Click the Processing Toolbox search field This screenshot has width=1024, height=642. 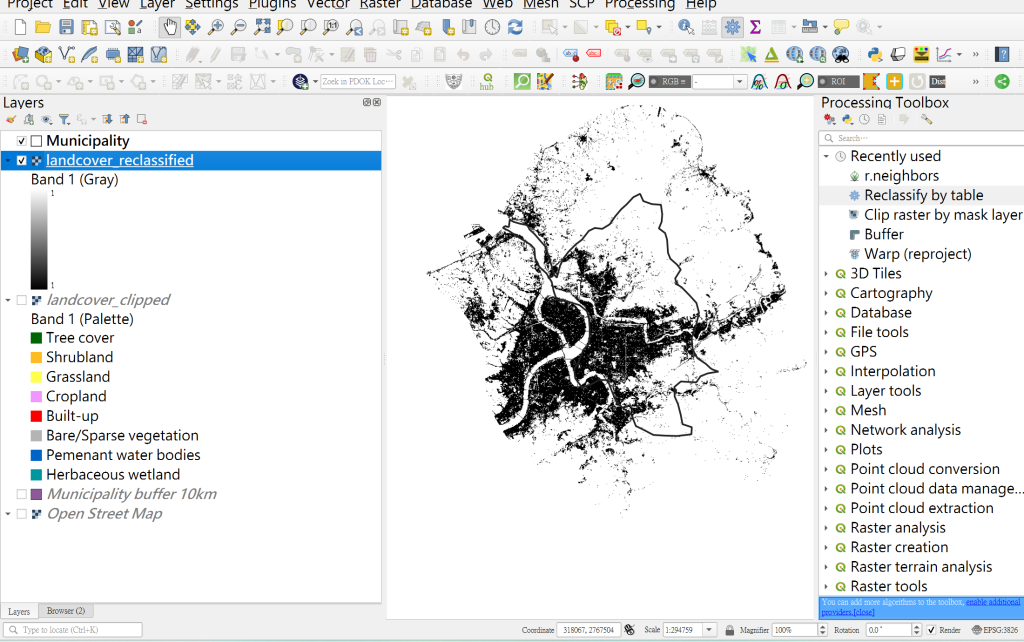point(921,138)
